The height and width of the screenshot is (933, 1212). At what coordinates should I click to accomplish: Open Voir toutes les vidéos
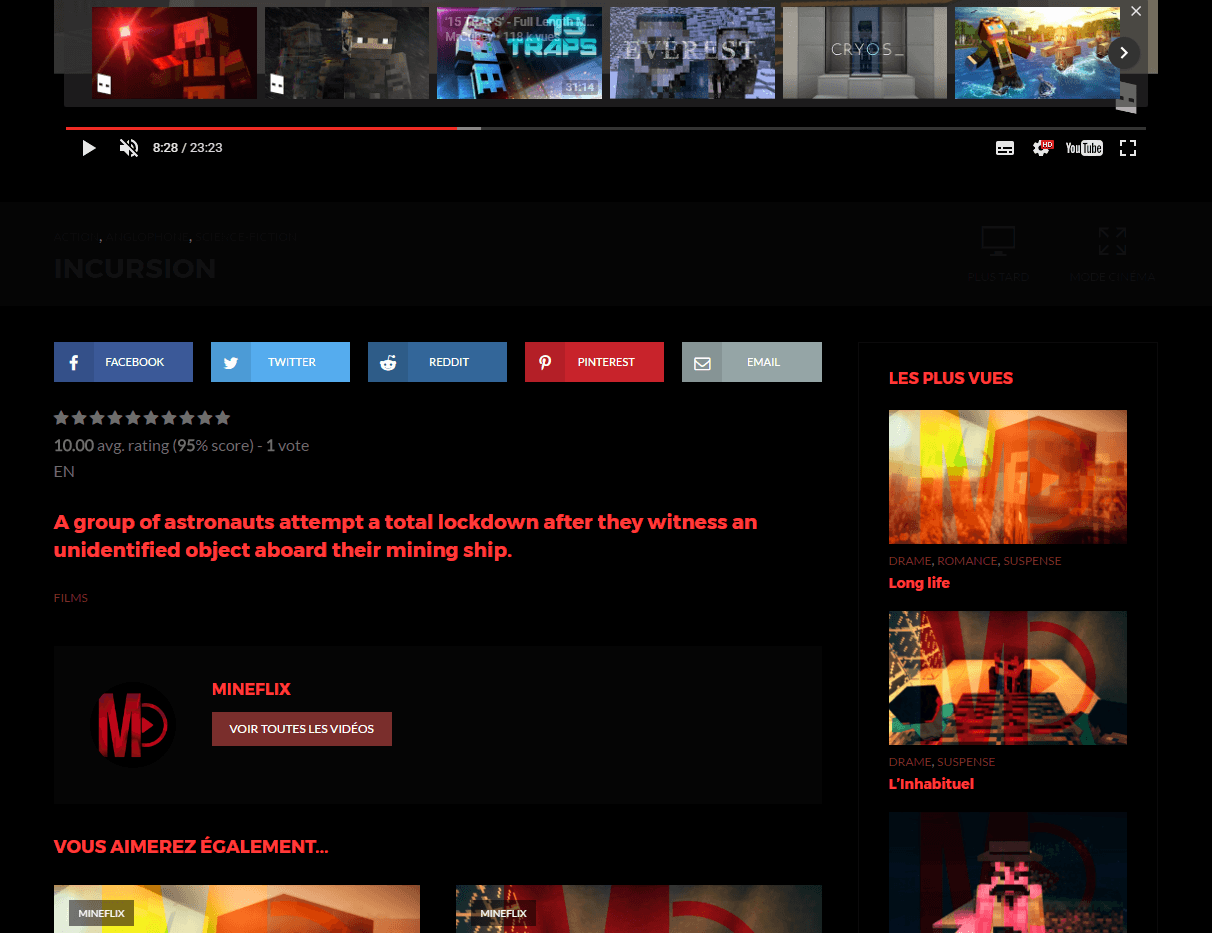coord(302,729)
